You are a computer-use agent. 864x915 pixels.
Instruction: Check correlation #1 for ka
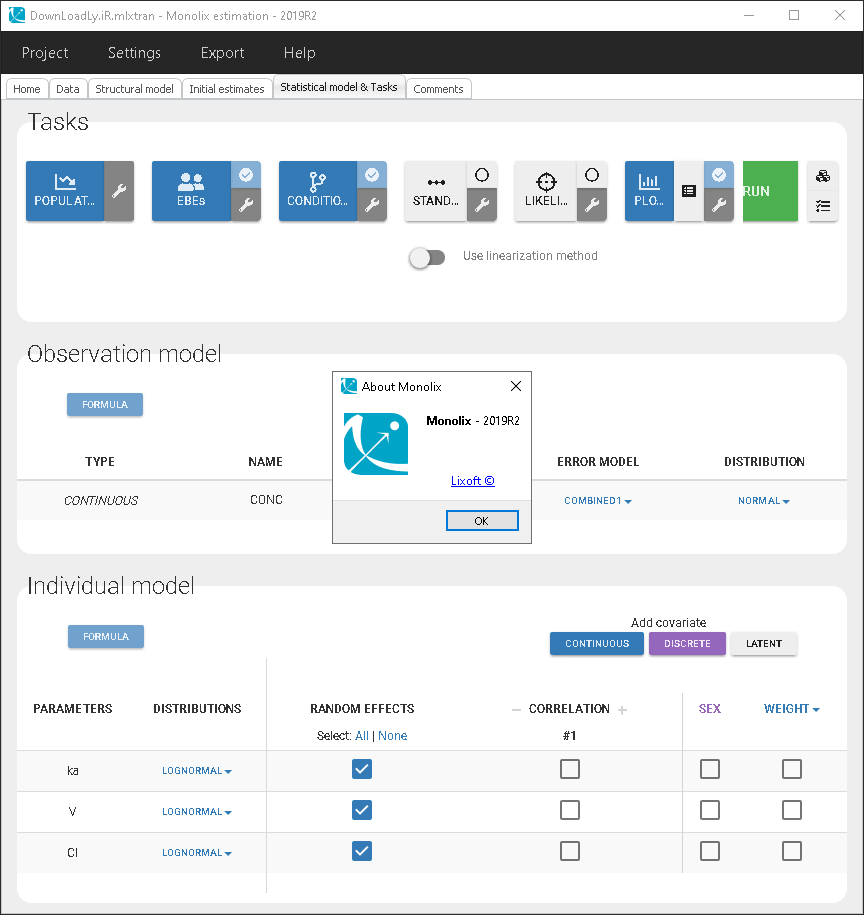tap(570, 769)
